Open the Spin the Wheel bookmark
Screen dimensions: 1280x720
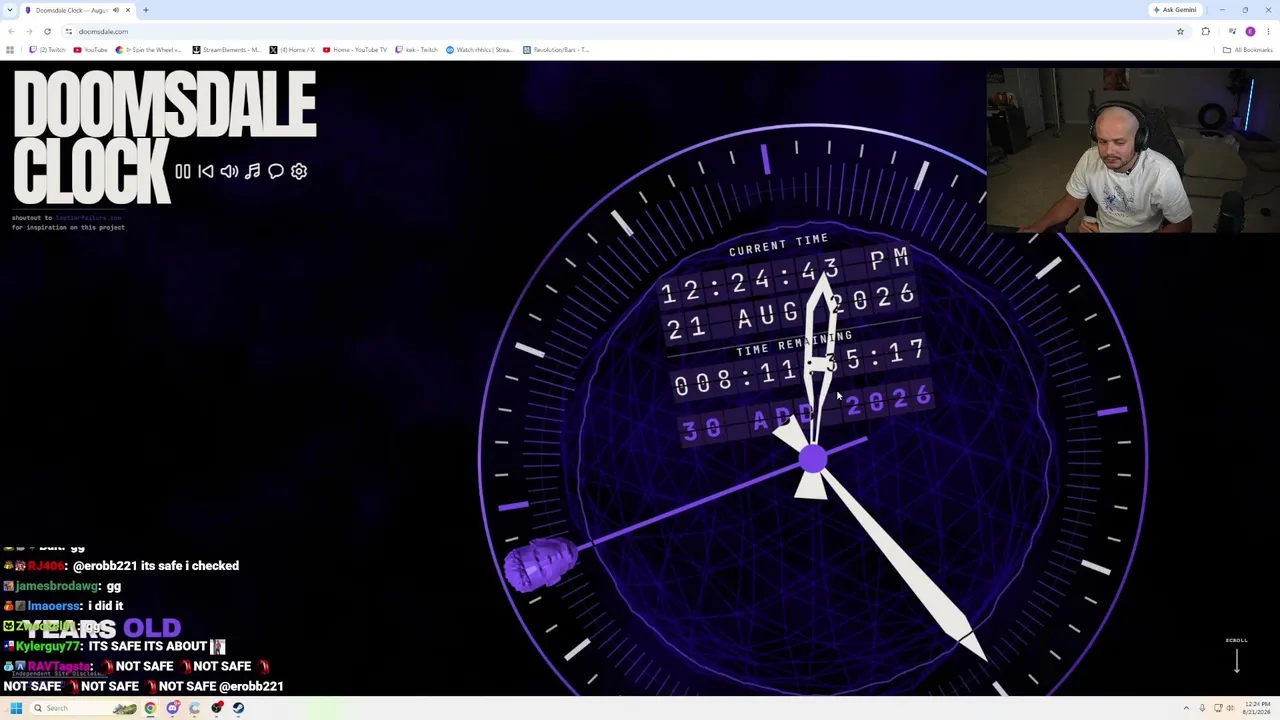click(149, 50)
